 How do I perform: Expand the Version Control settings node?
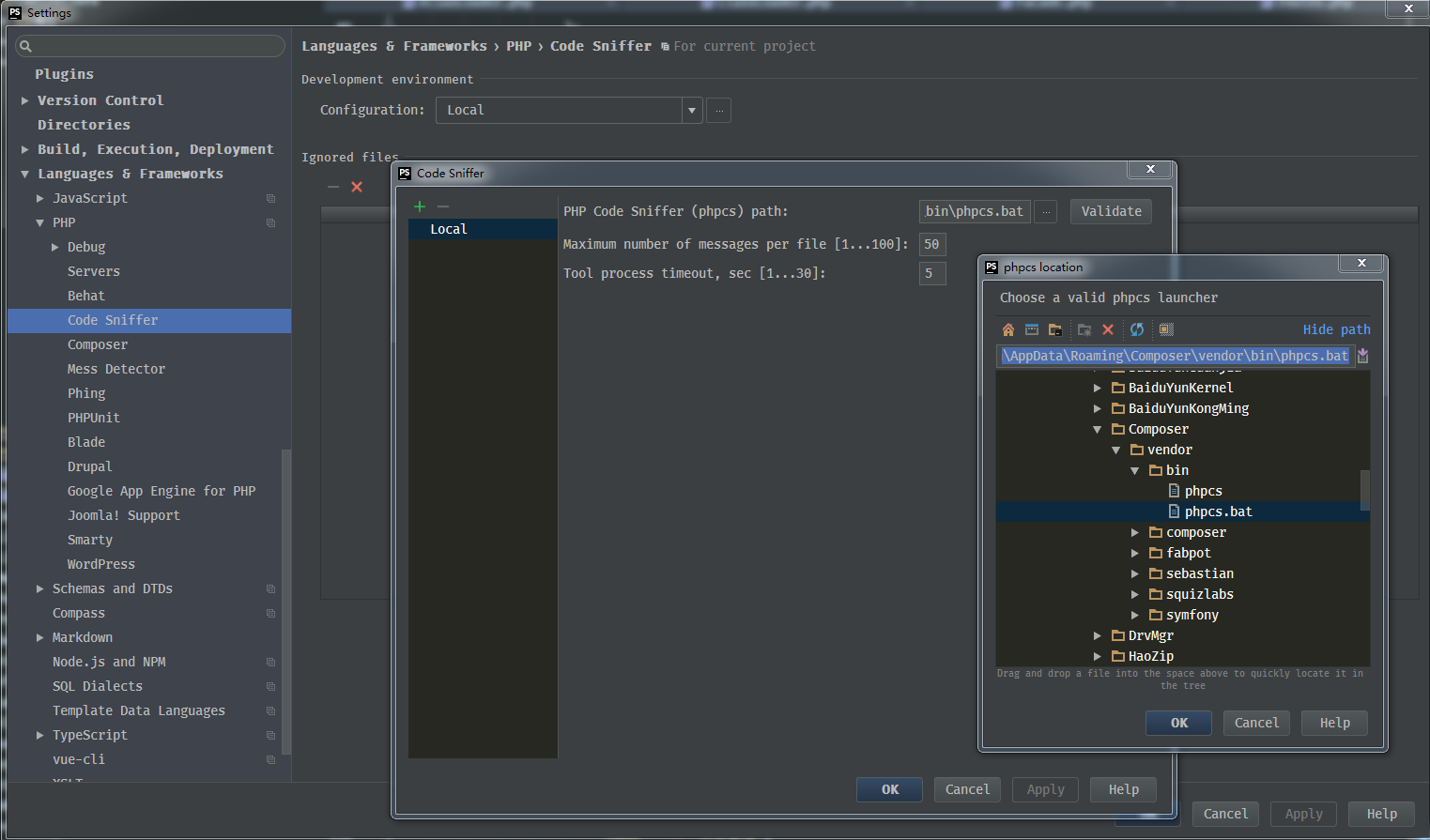(25, 100)
